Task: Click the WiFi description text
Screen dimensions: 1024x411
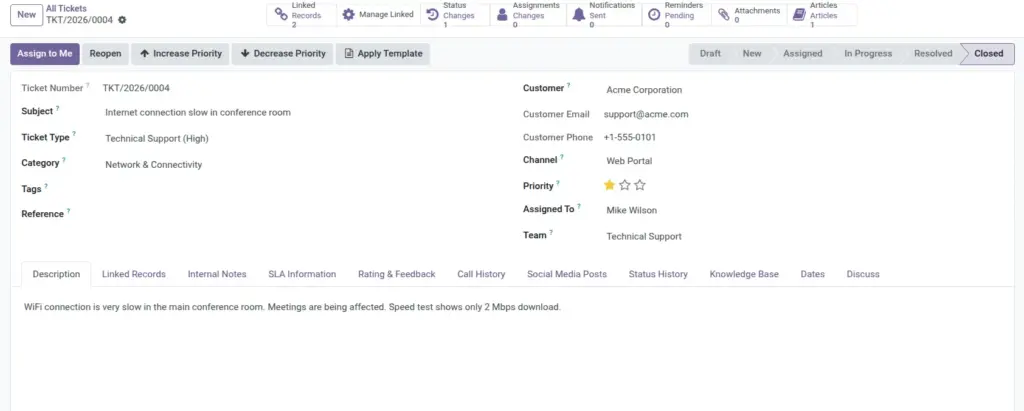Action: [292, 306]
